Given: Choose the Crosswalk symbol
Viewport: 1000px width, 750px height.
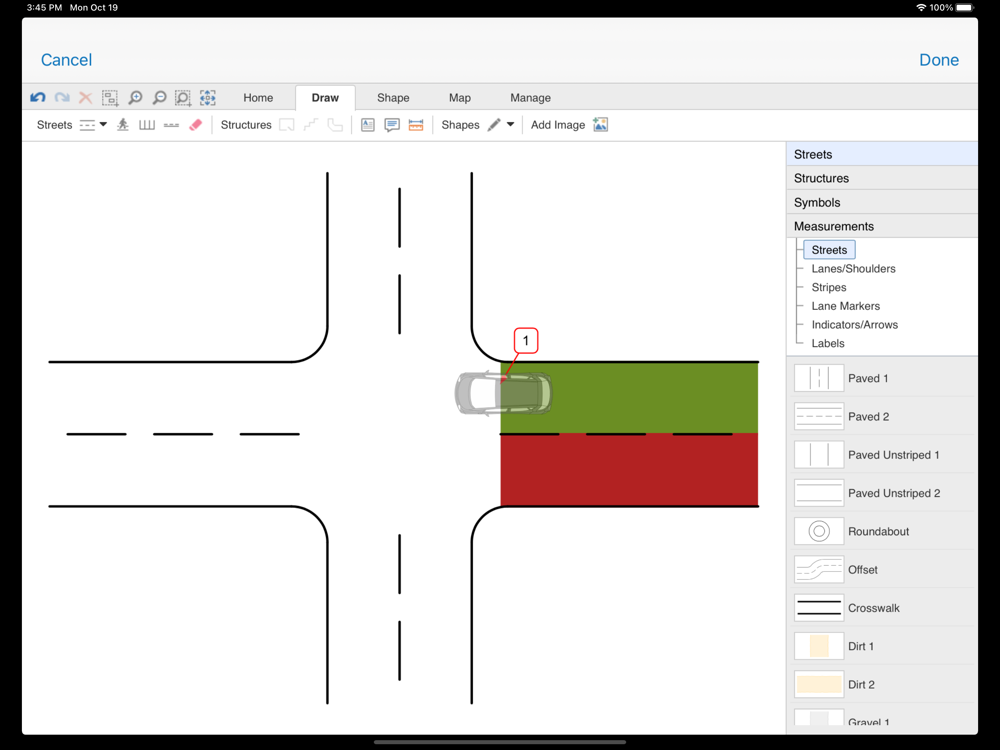Looking at the screenshot, I should (x=819, y=608).
